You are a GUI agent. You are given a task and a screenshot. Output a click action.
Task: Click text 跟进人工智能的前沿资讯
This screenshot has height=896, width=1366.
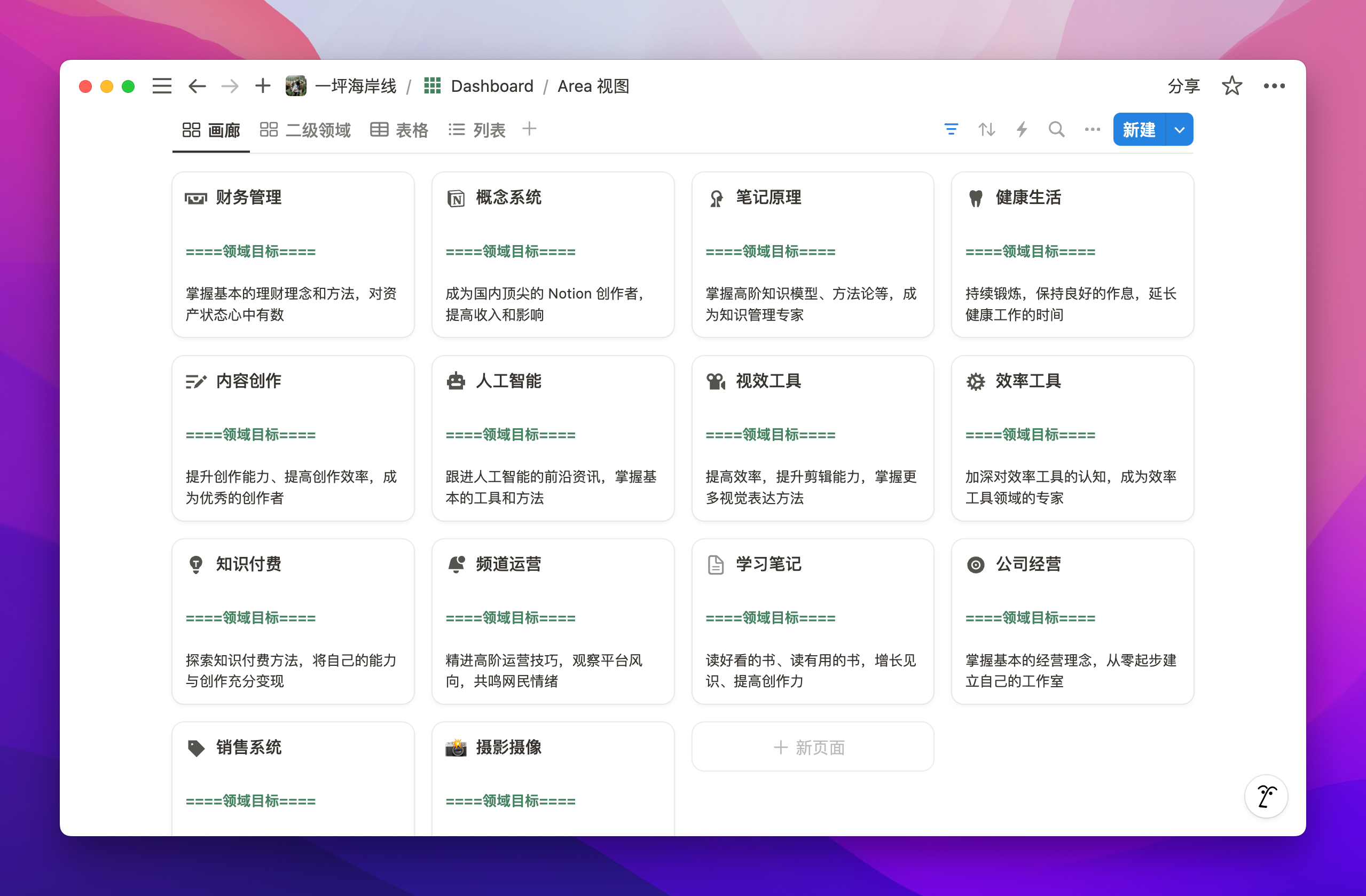523,477
